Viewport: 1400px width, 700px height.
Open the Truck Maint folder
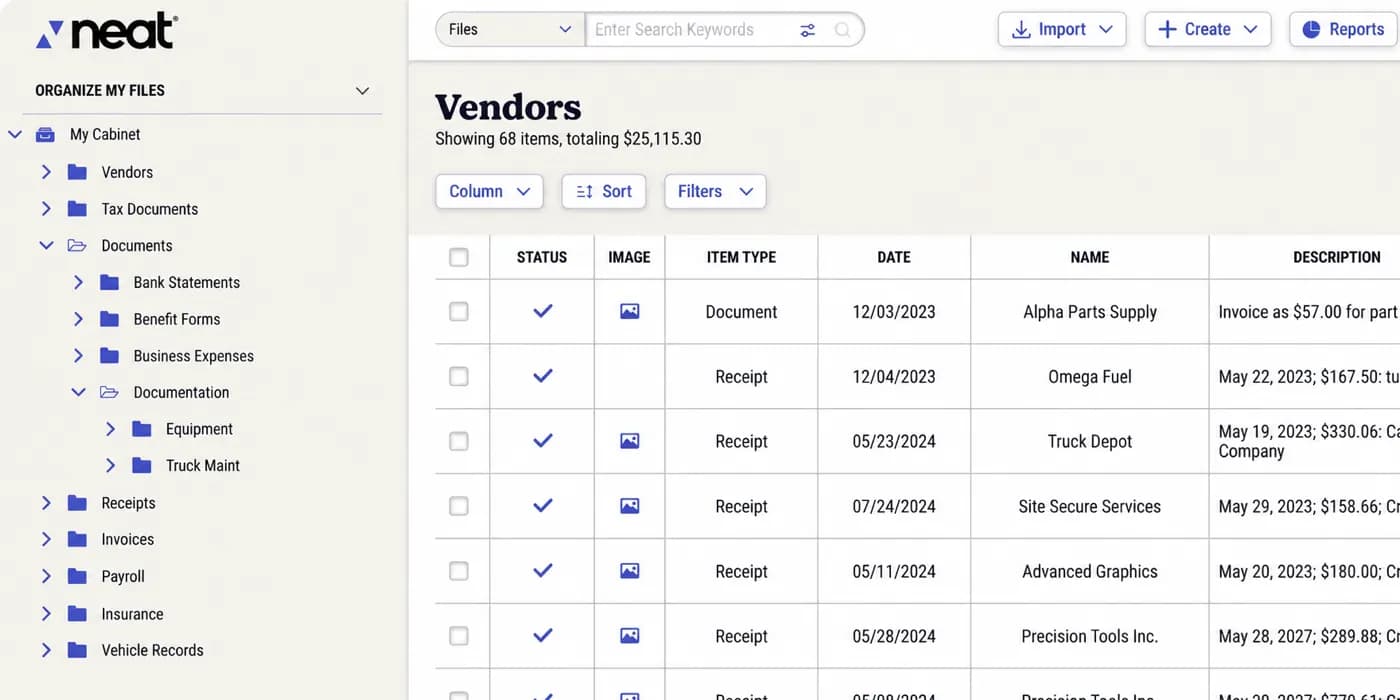point(203,465)
